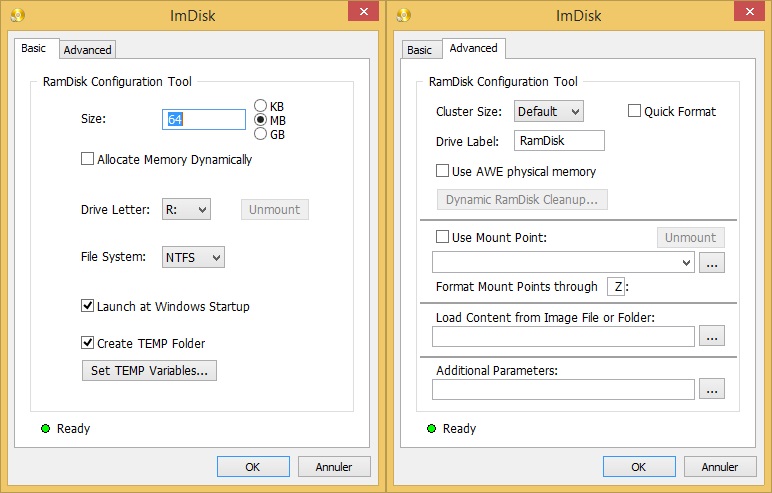Enable Use AWE physical memory
The height and width of the screenshot is (493, 772).
point(443,171)
